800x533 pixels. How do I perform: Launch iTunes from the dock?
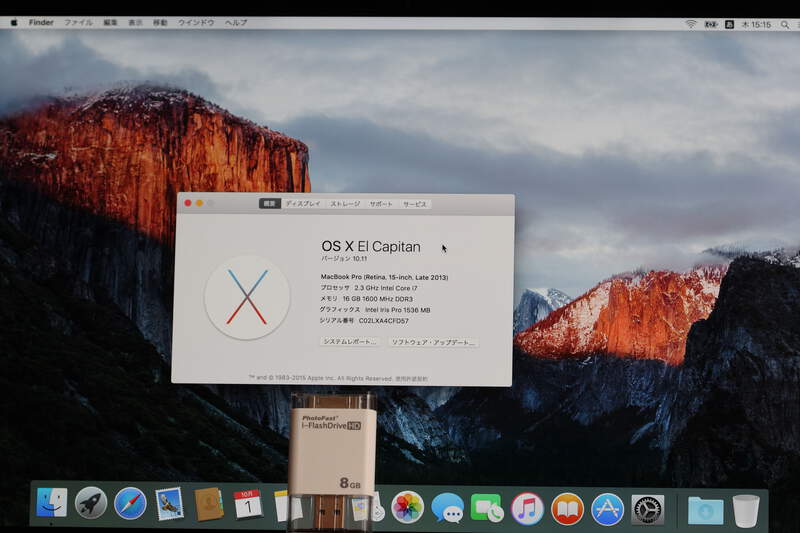[527, 508]
